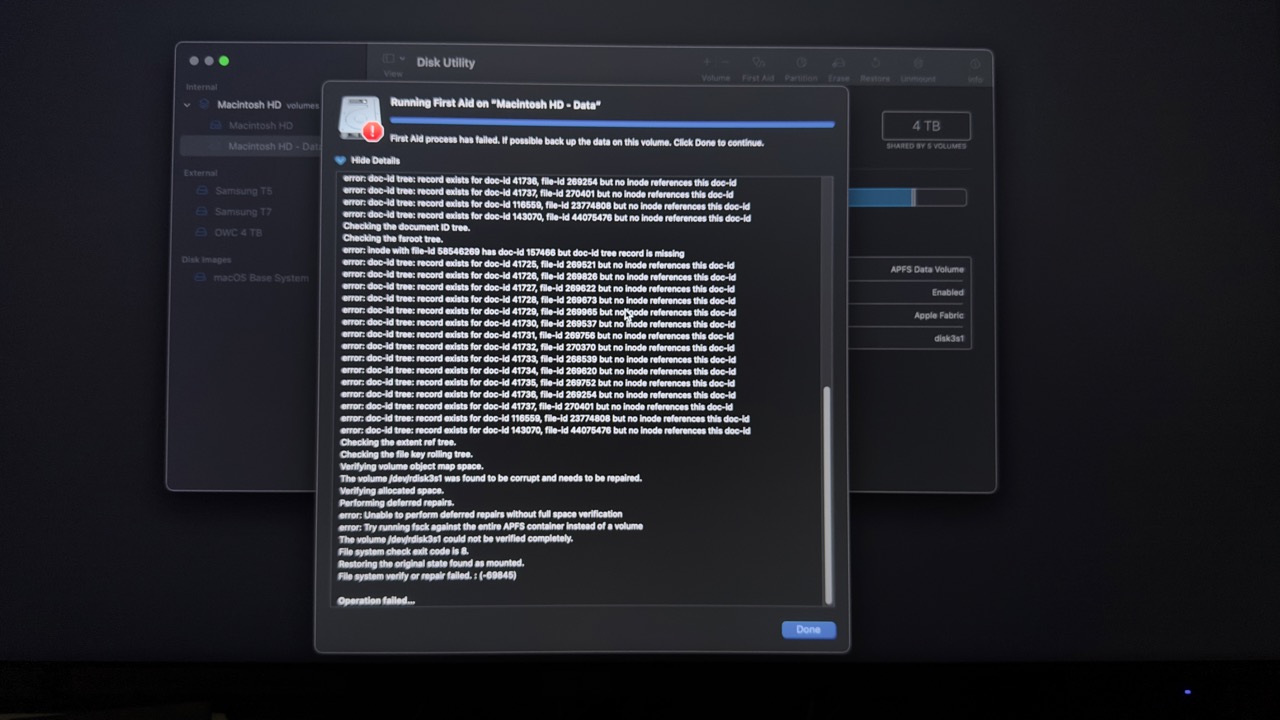Click error line Unable to perform deferred repairs
1280x720 pixels.
(x=480, y=514)
